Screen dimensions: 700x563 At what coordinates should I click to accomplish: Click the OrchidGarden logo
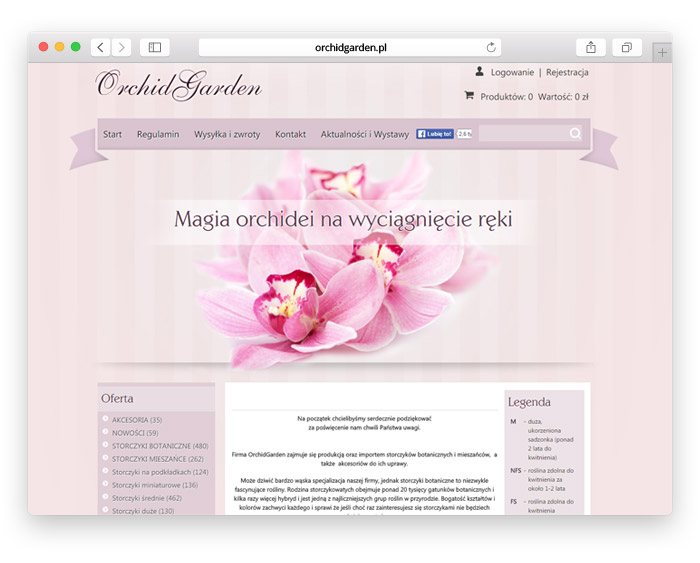179,85
